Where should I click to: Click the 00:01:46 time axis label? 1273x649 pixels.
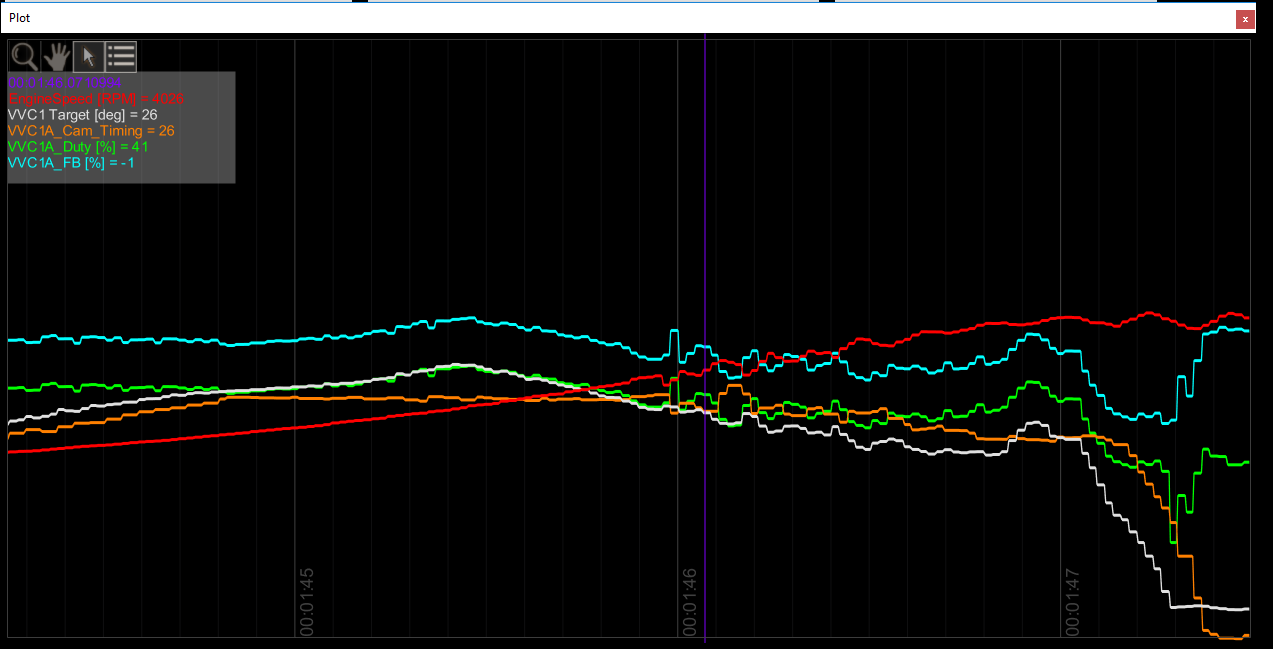click(x=690, y=601)
